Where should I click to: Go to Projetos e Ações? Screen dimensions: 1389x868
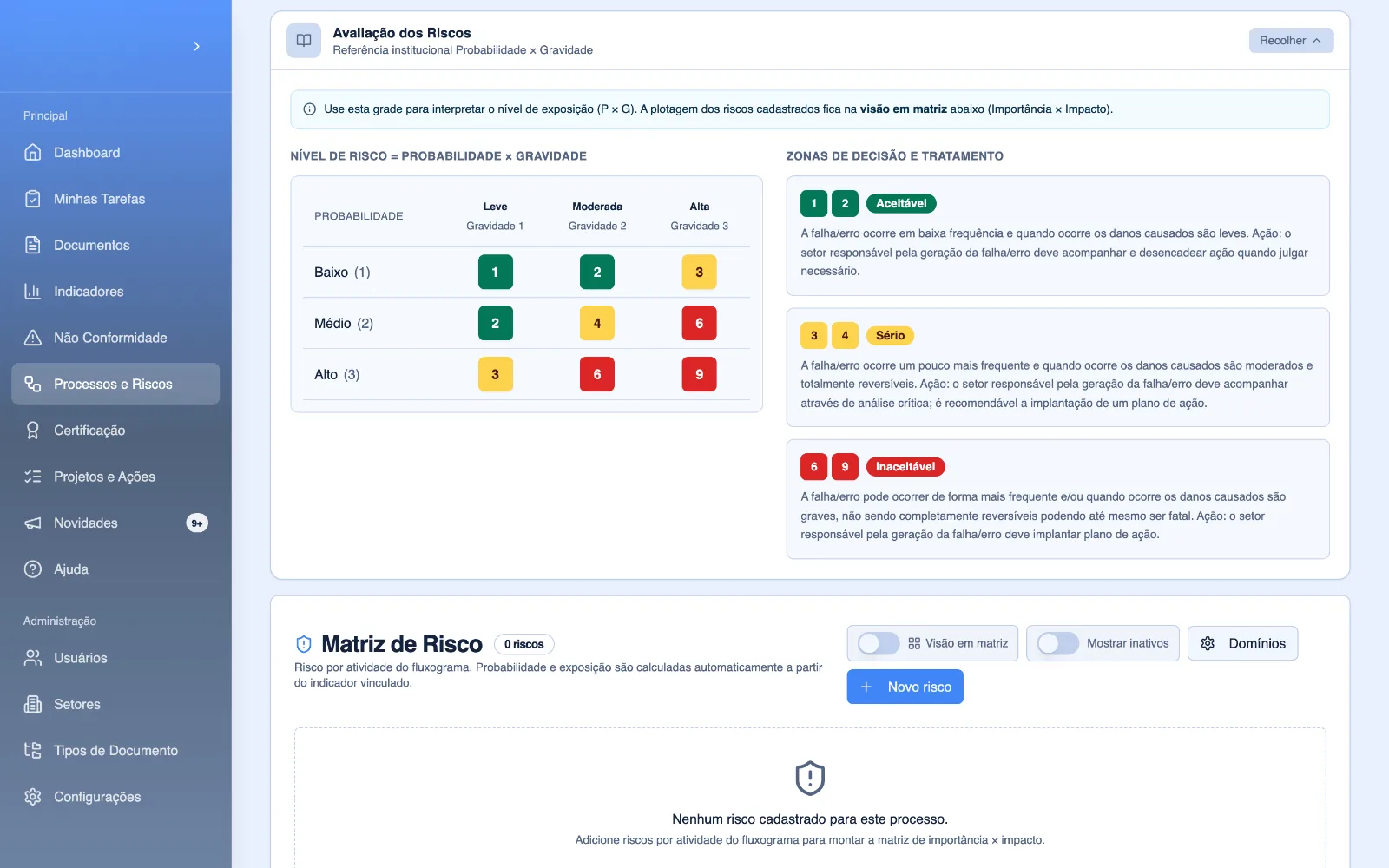tap(115, 477)
